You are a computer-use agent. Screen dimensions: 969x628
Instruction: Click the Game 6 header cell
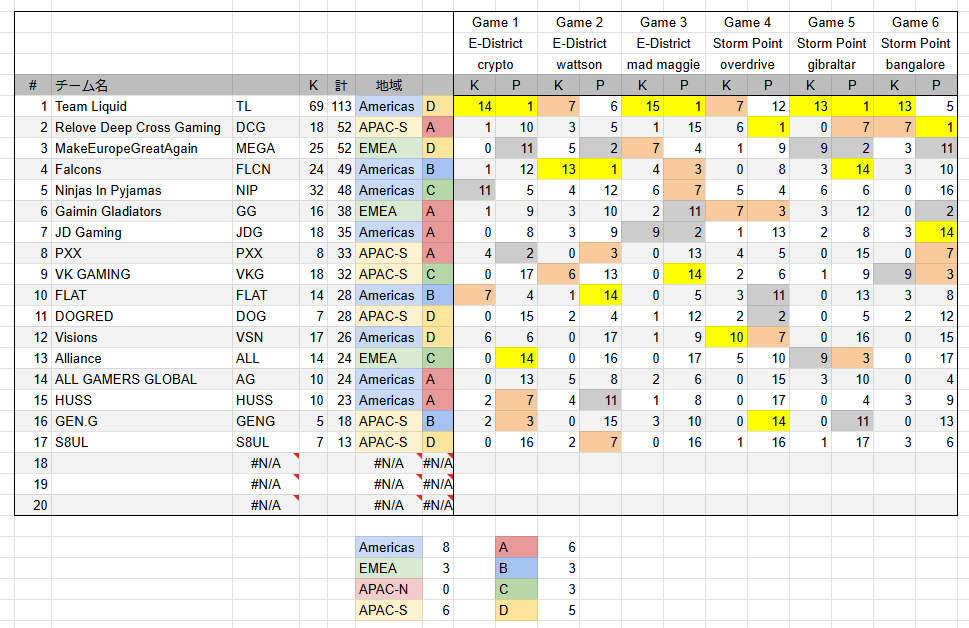point(915,22)
